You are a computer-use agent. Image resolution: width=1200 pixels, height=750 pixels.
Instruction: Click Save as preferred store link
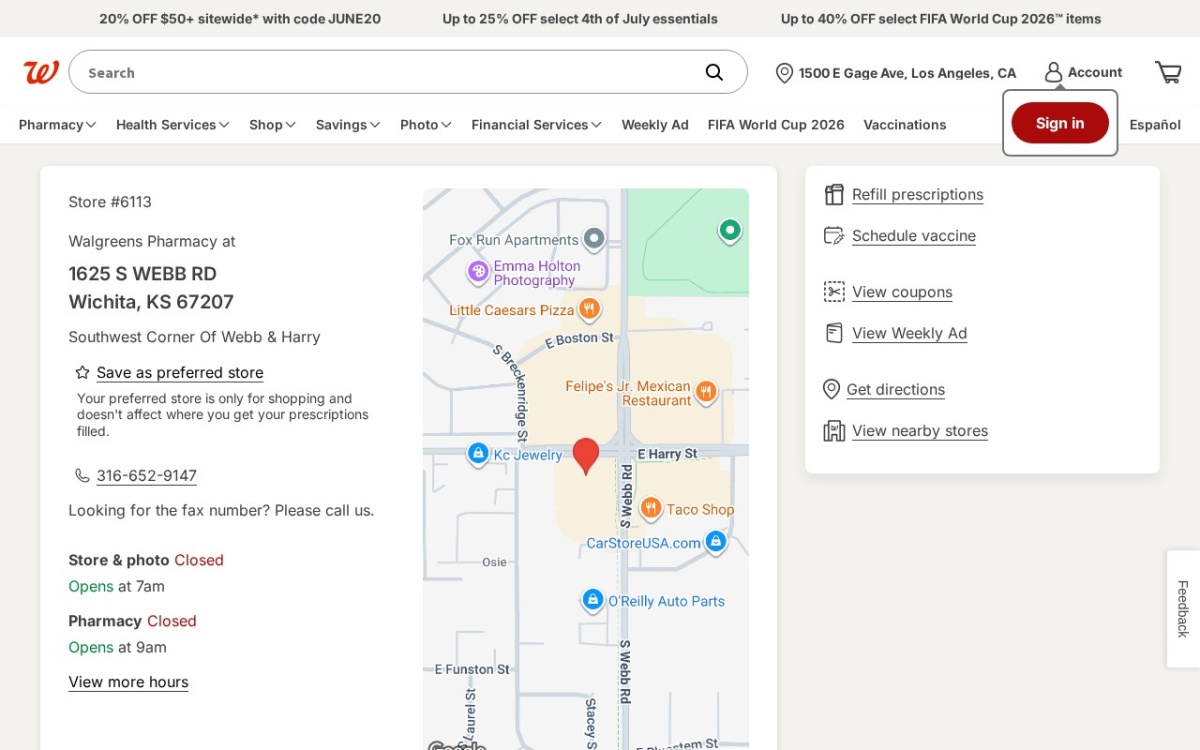pos(180,372)
